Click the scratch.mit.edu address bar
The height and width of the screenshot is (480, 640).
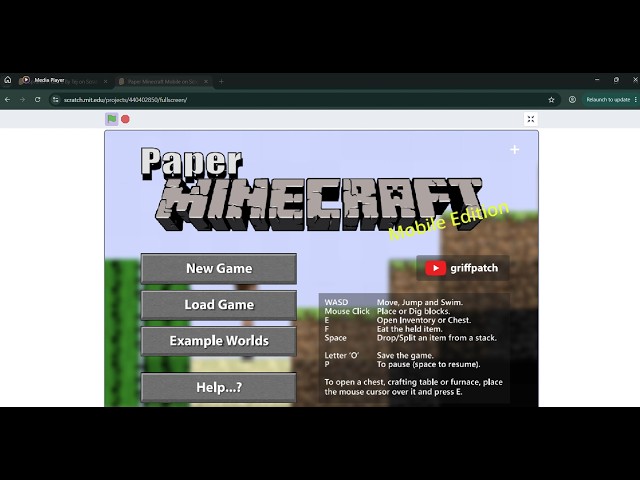click(x=302, y=100)
